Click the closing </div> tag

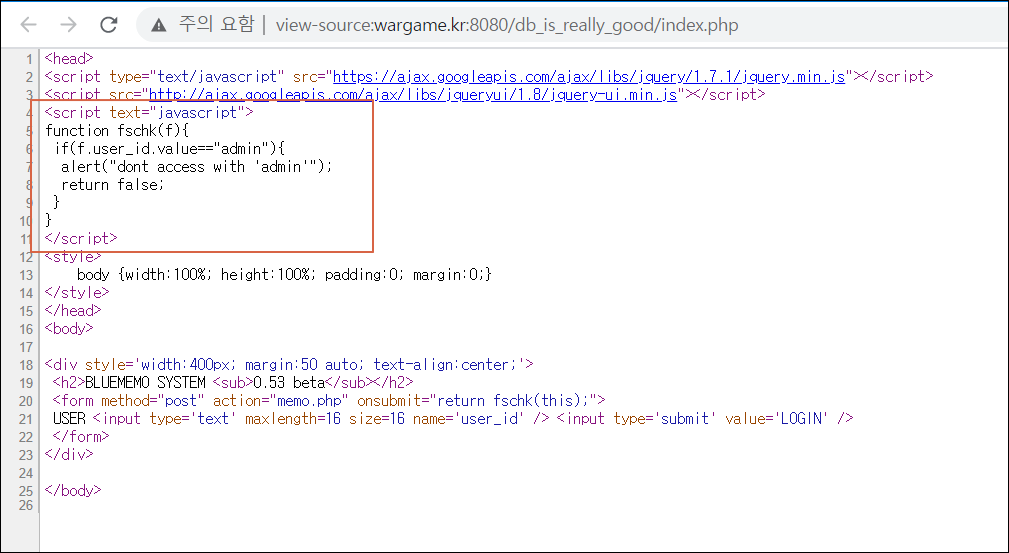[69, 455]
